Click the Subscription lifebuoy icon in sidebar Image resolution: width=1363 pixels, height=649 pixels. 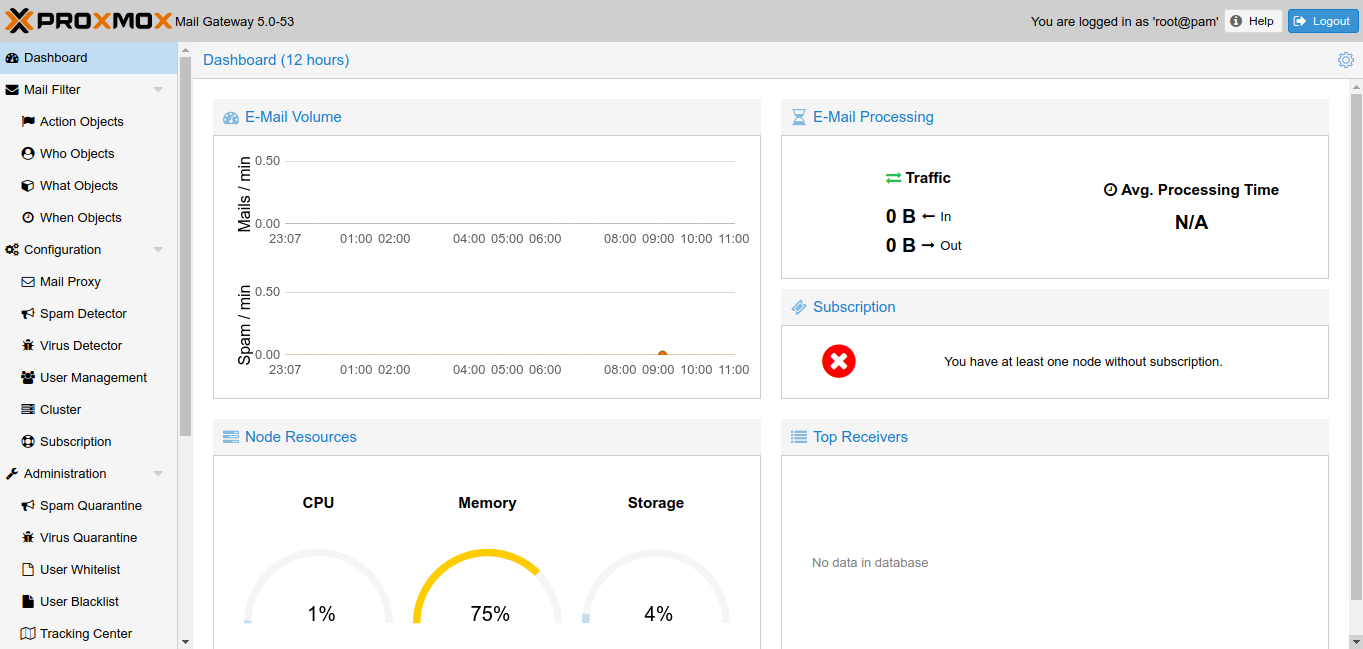coord(28,442)
